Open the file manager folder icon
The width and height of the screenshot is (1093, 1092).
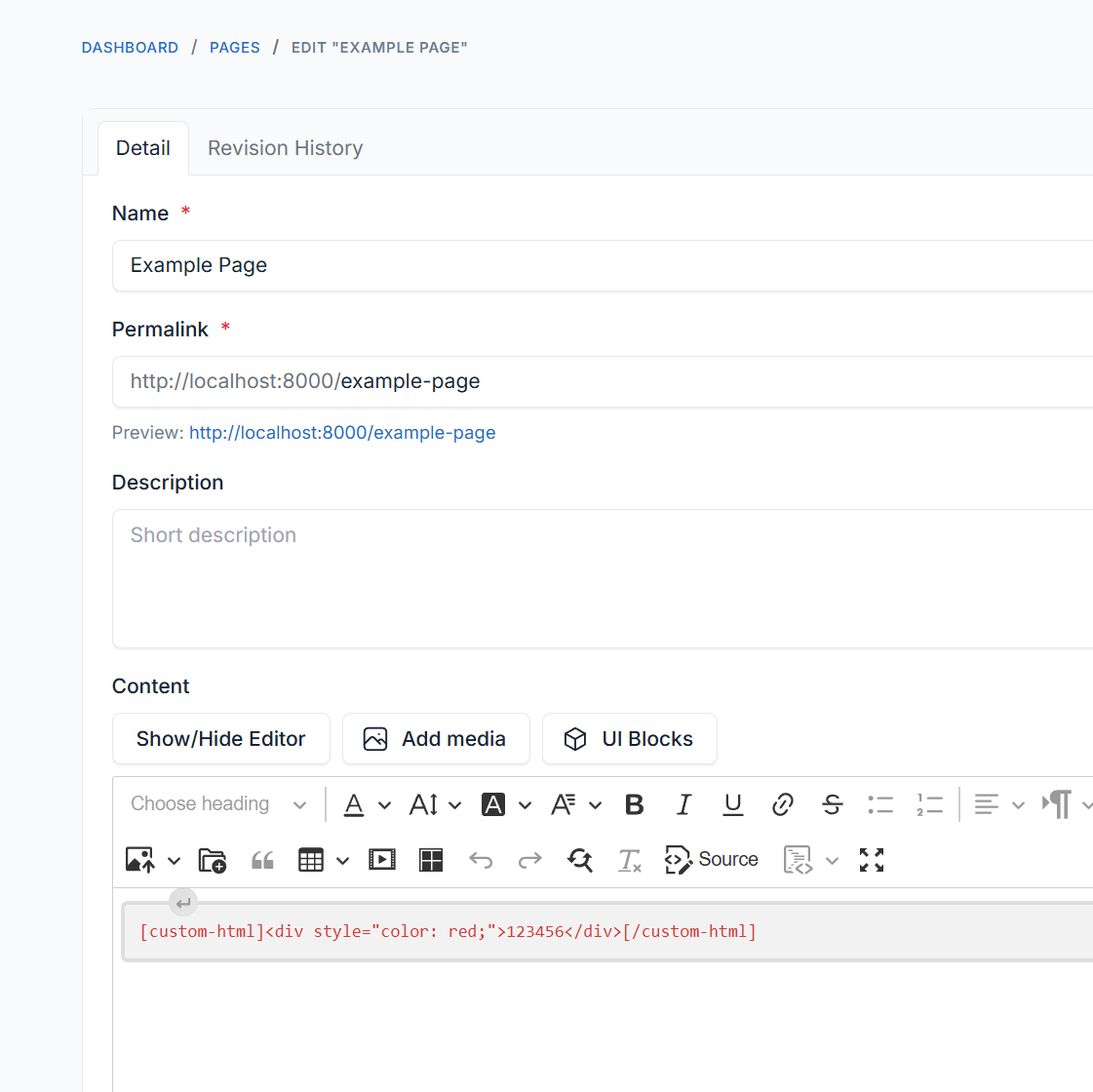(213, 860)
